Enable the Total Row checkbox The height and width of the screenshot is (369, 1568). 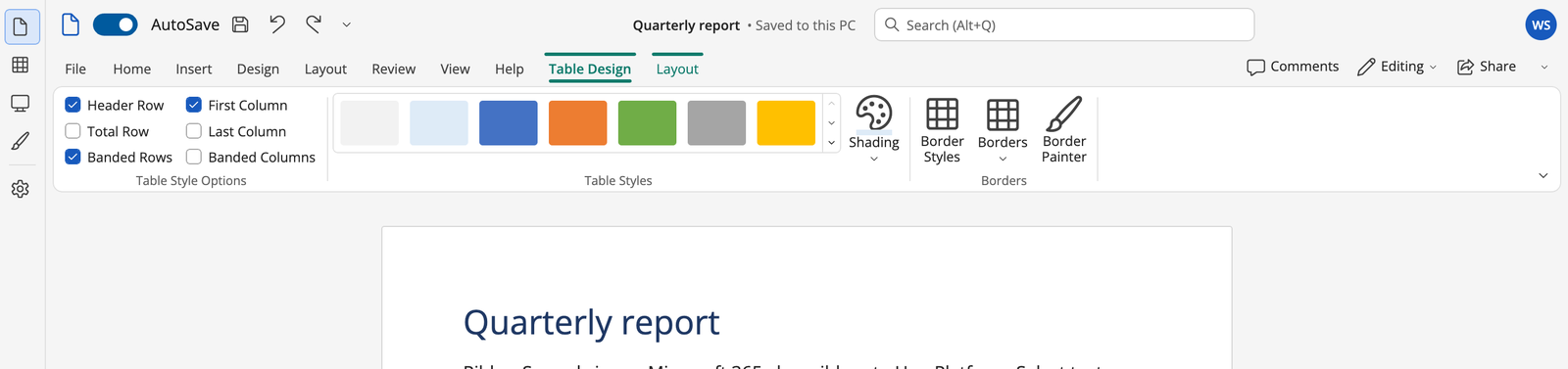(73, 131)
